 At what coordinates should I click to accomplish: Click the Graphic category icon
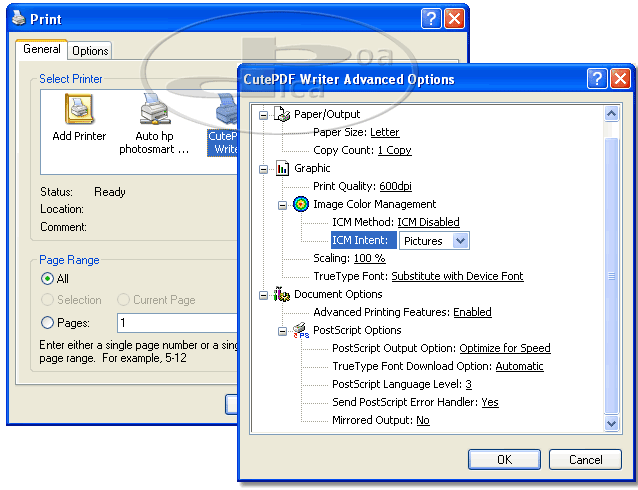pos(282,169)
